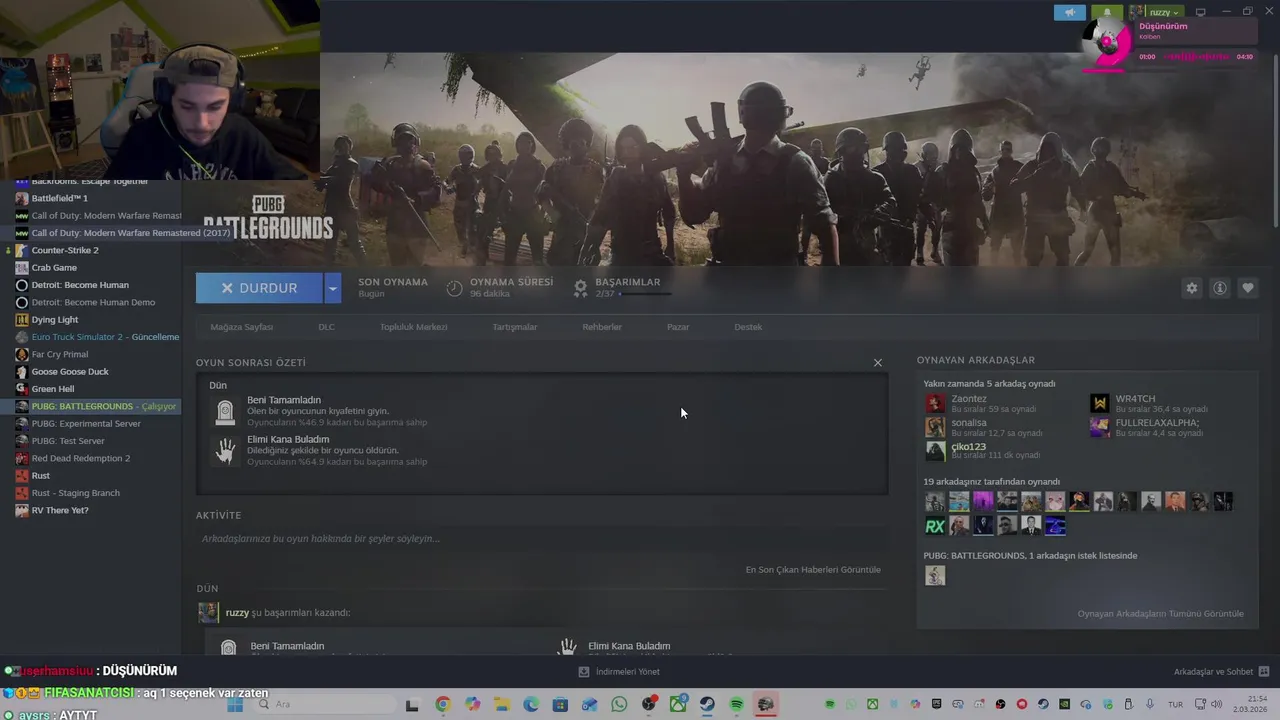
Task: Stop the game with DURDUR button
Action: click(259, 288)
